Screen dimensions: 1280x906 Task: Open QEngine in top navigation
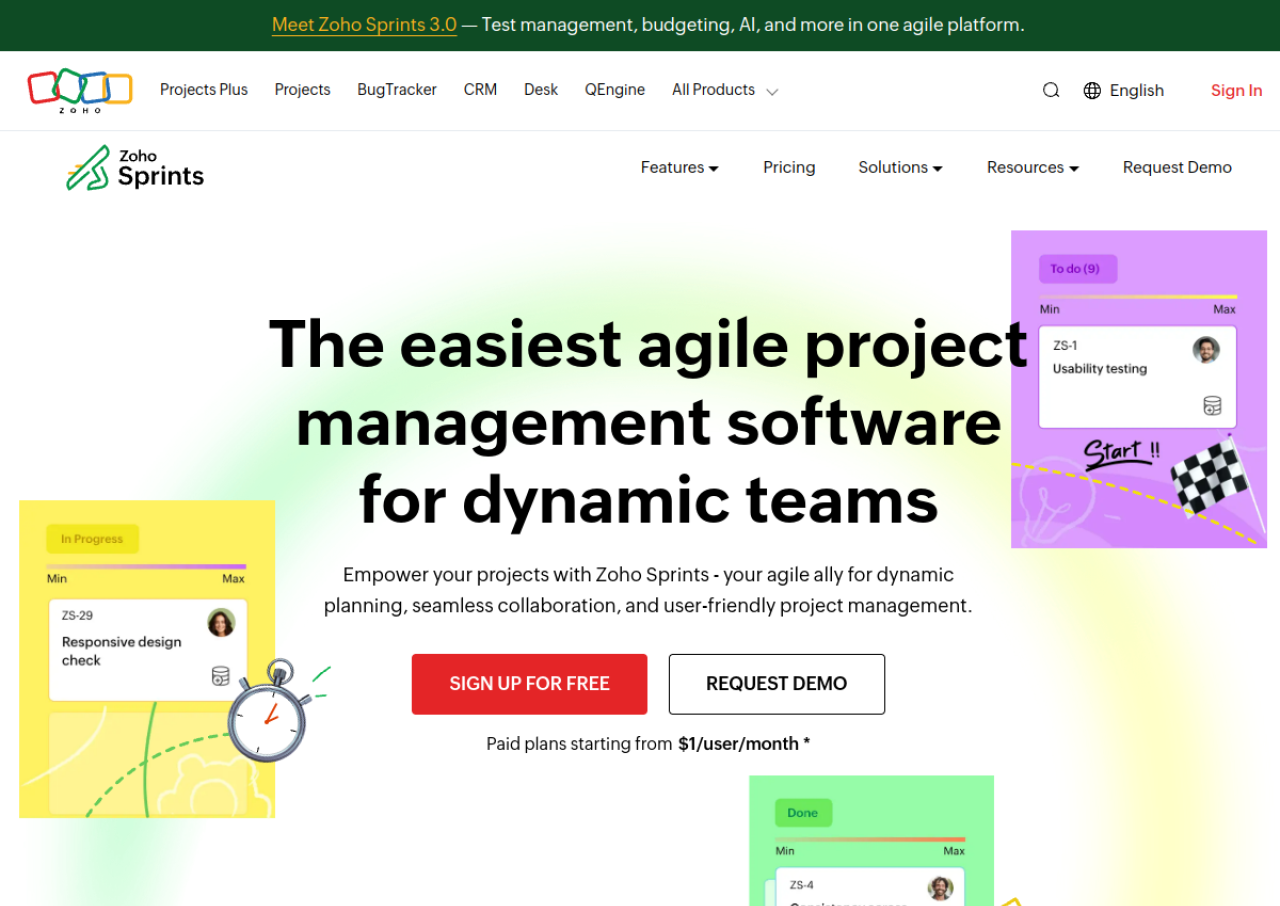(x=615, y=90)
